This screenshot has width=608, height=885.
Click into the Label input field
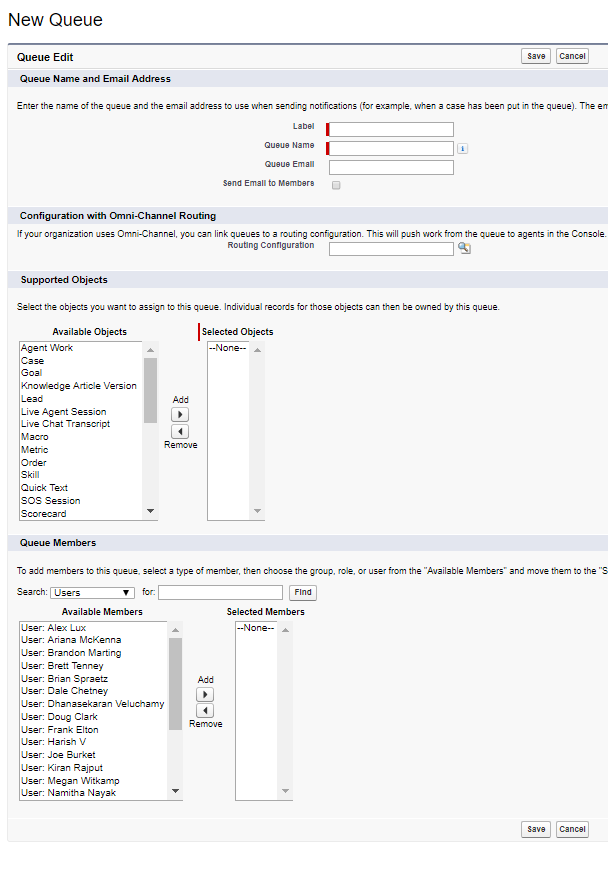pyautogui.click(x=391, y=129)
